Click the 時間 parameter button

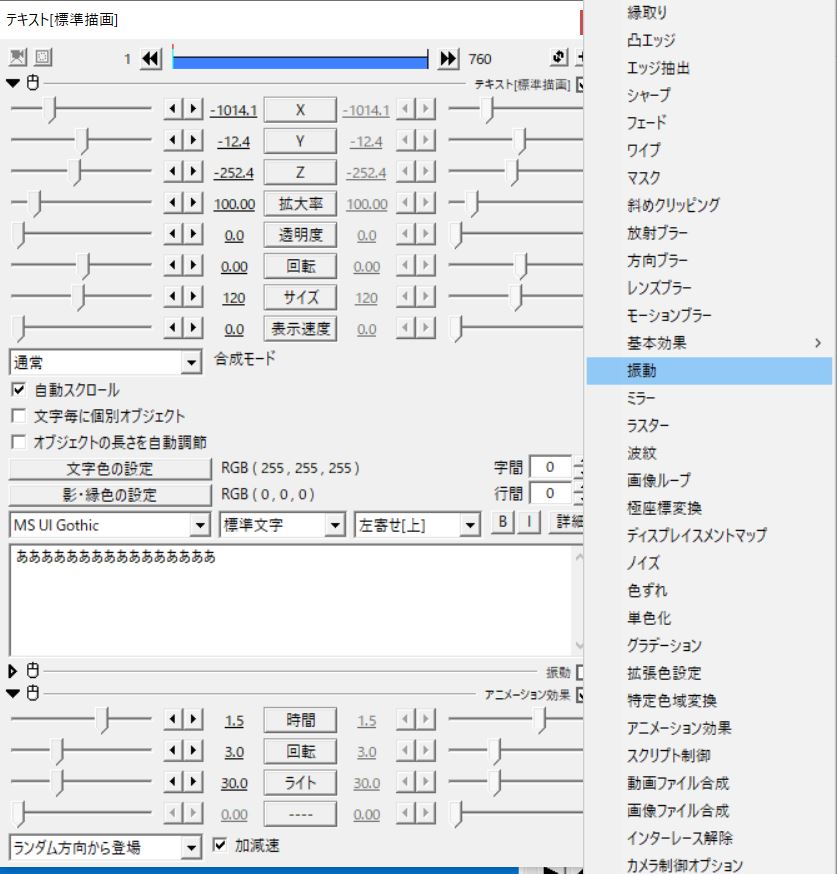coord(300,720)
